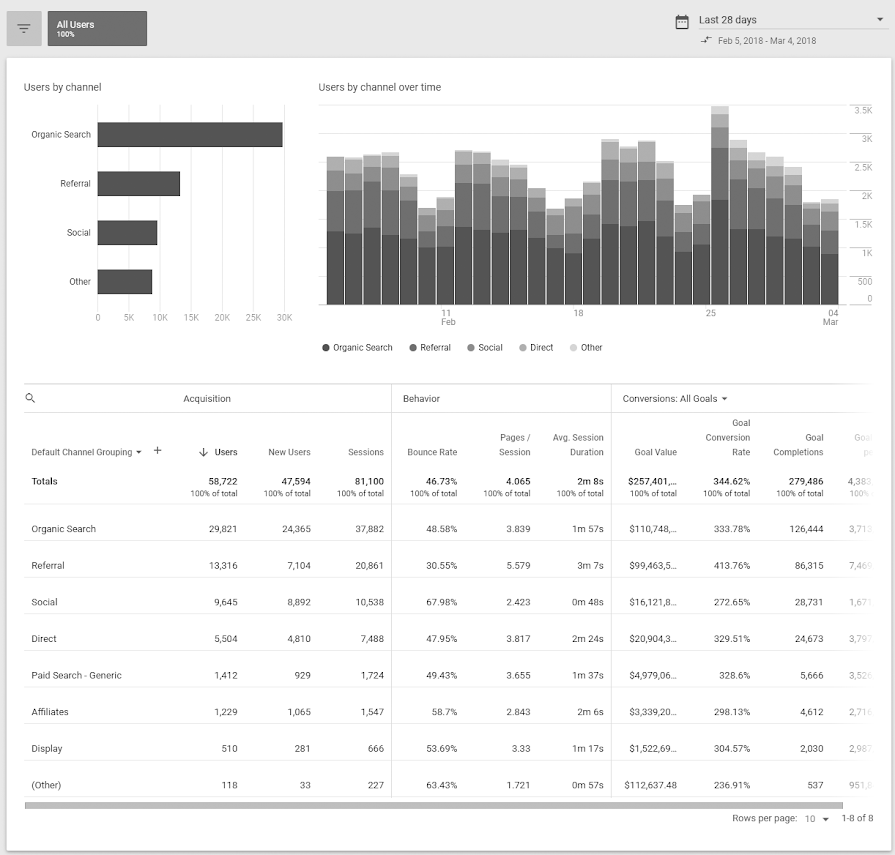Click the Organic Search bar in channel chart
The image size is (895, 855).
[x=190, y=135]
